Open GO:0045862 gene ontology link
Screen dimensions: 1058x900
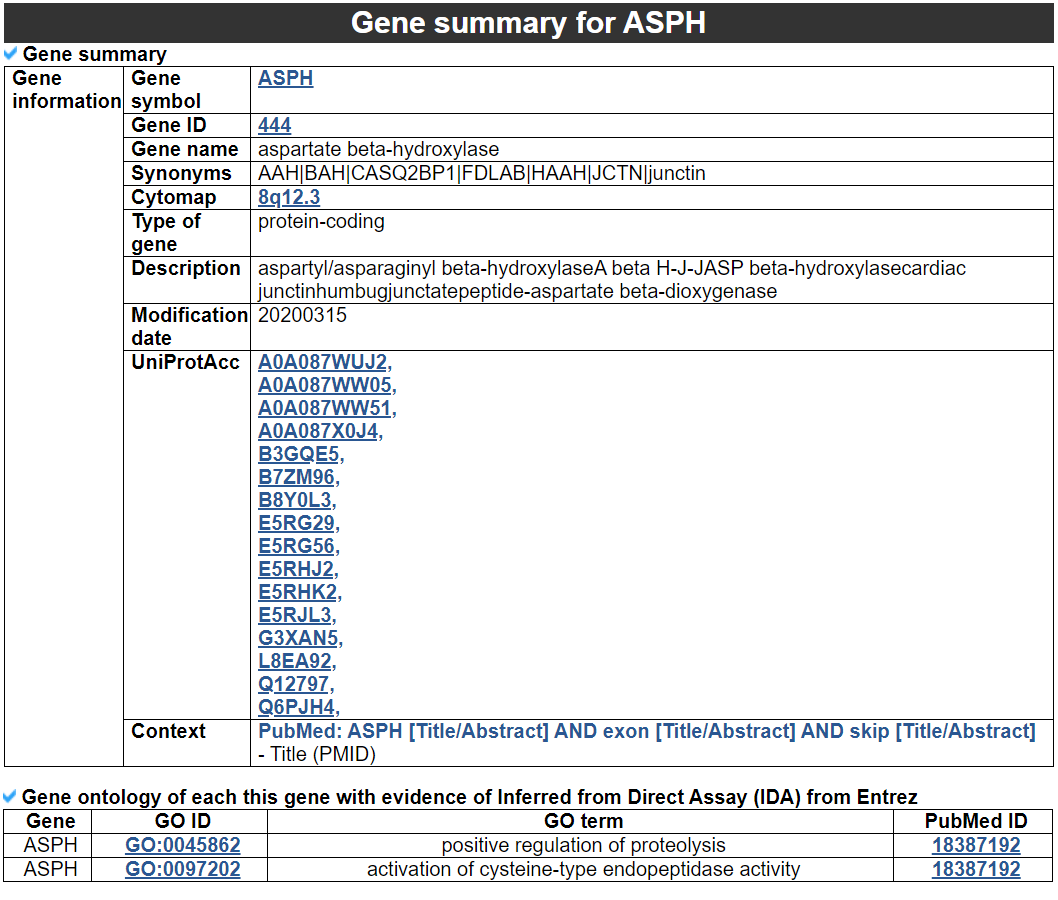[183, 845]
